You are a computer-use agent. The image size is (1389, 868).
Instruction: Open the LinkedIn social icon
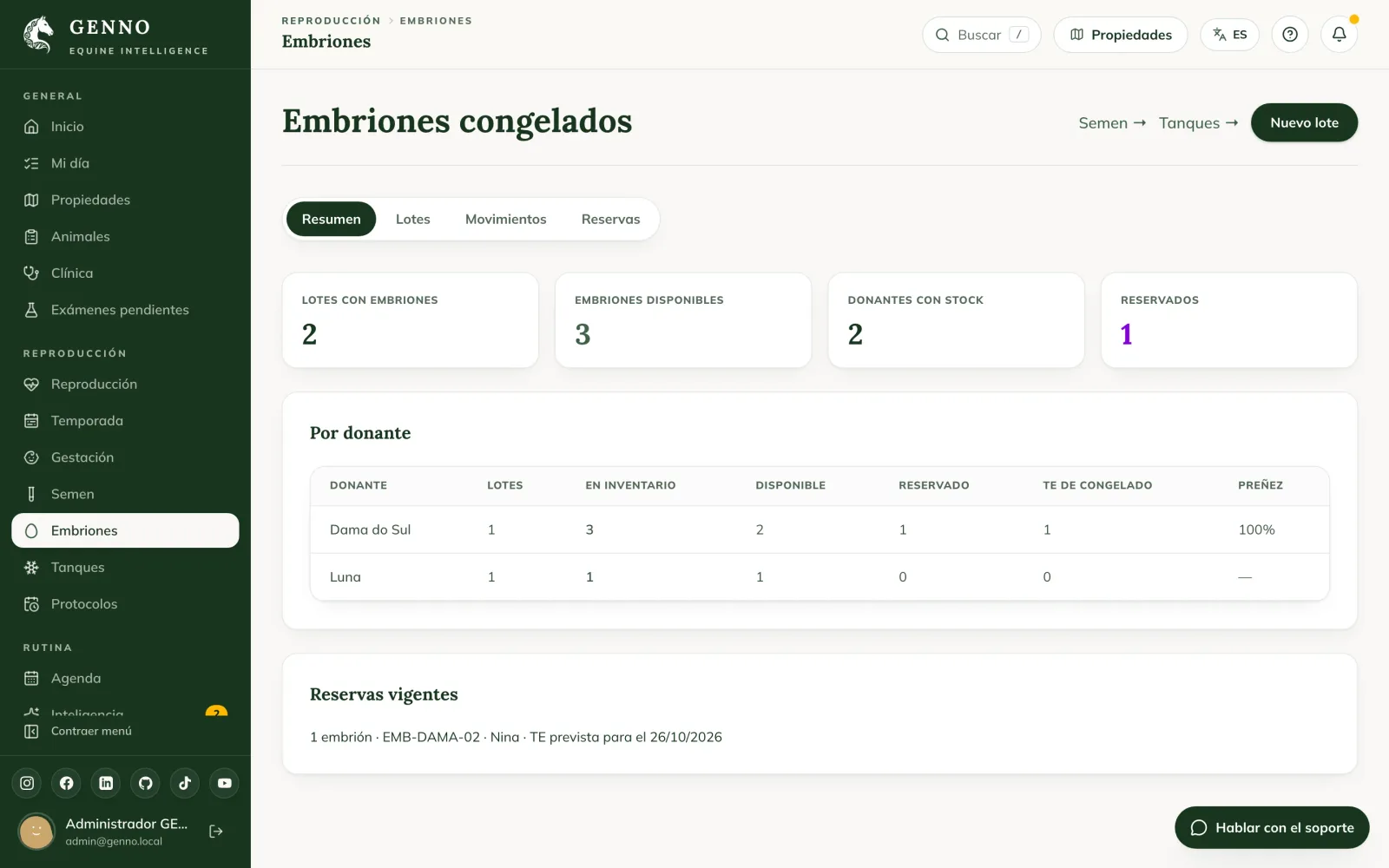(106, 783)
